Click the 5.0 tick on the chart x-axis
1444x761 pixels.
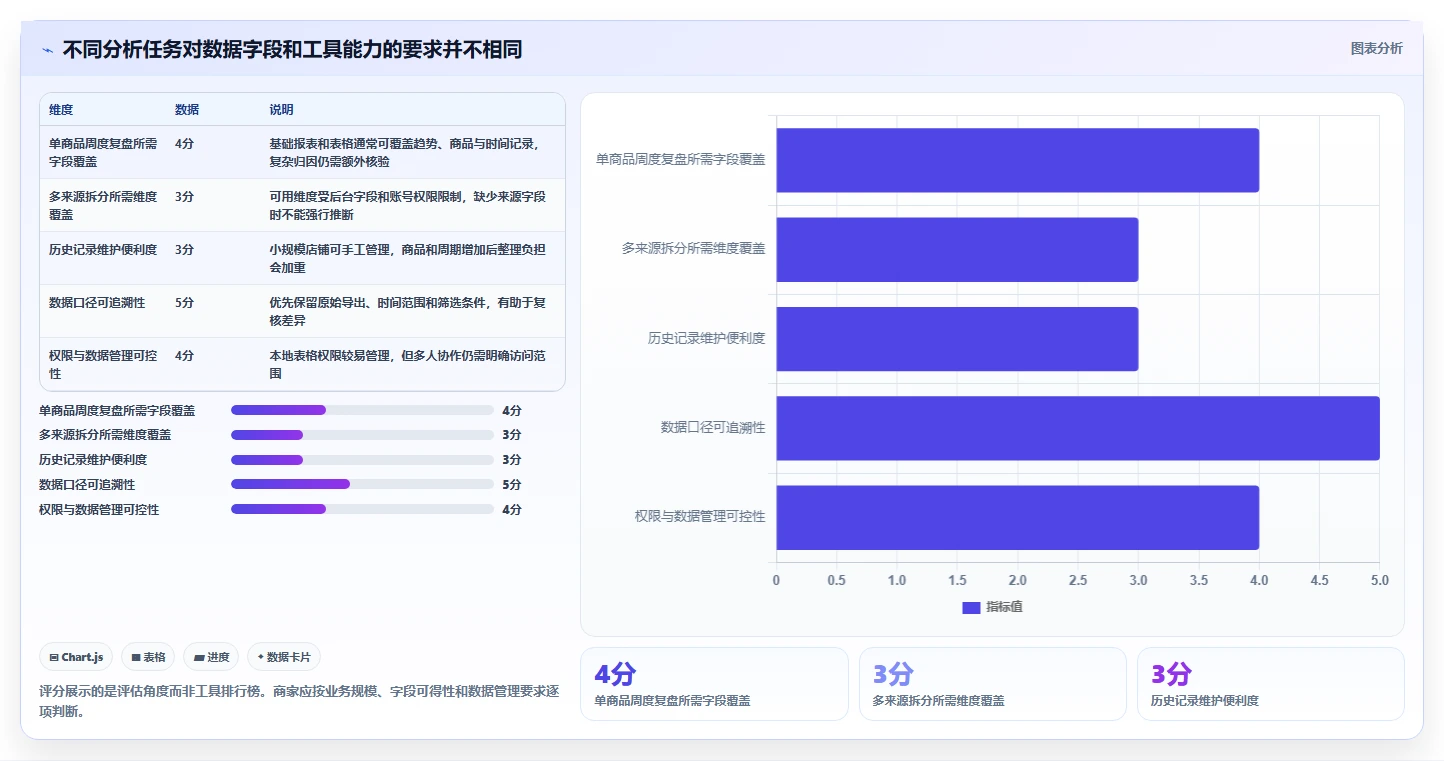[1379, 580]
